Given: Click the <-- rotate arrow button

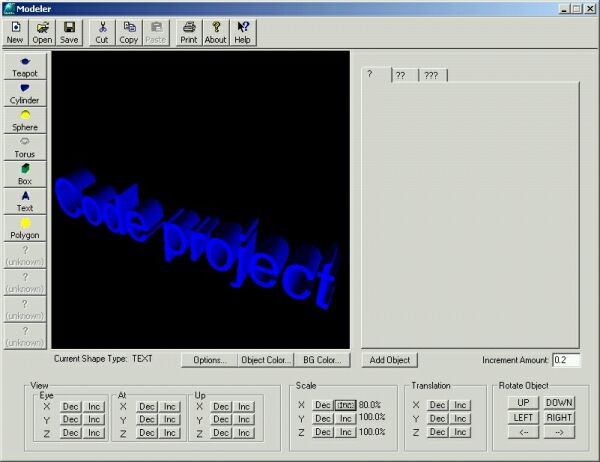Looking at the screenshot, I should click(x=523, y=433).
